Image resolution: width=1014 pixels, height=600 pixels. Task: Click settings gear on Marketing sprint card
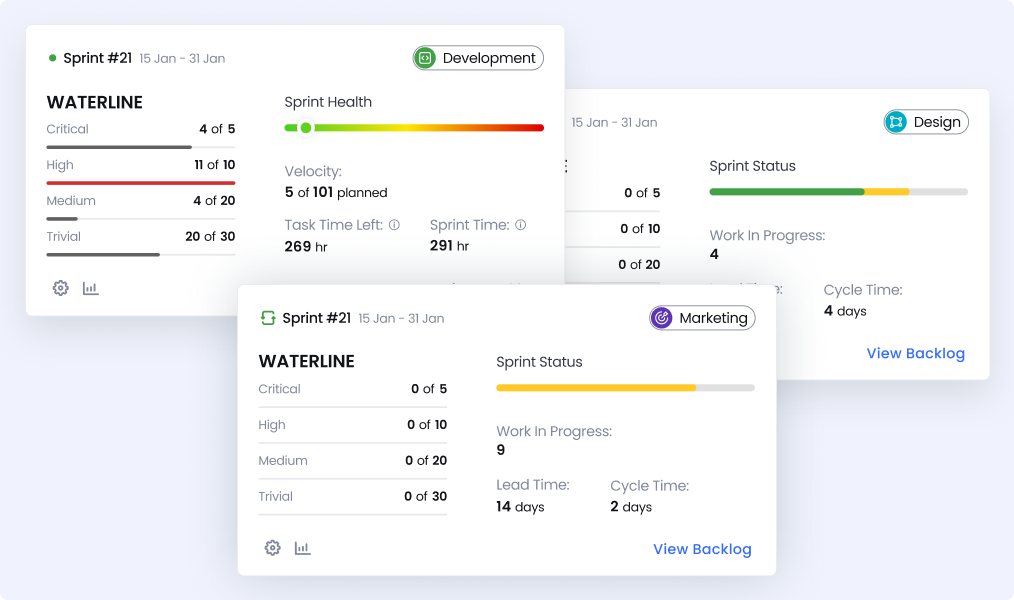[272, 548]
